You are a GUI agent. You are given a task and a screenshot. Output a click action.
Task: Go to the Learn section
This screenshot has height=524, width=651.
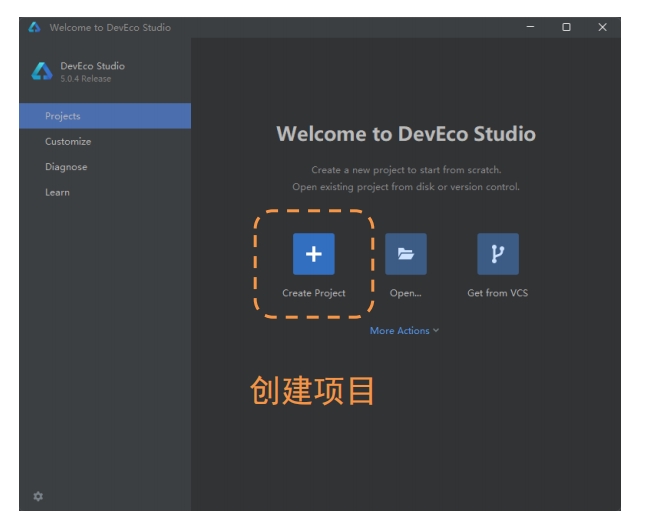tap(57, 192)
